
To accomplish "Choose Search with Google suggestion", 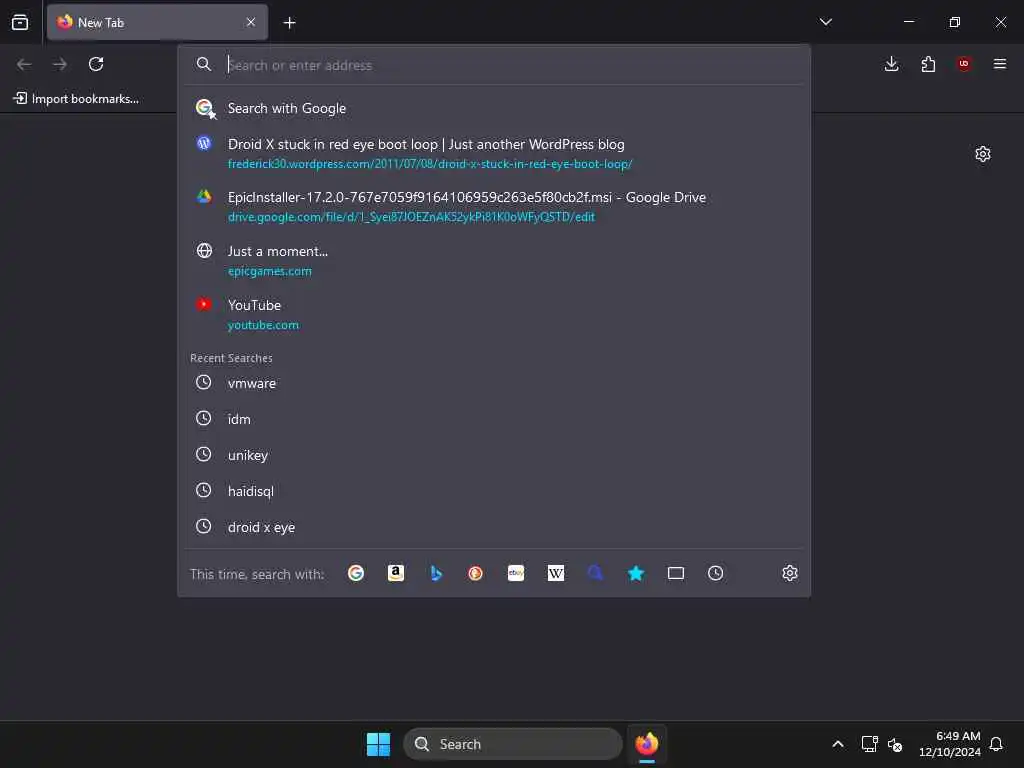I will (x=494, y=108).
